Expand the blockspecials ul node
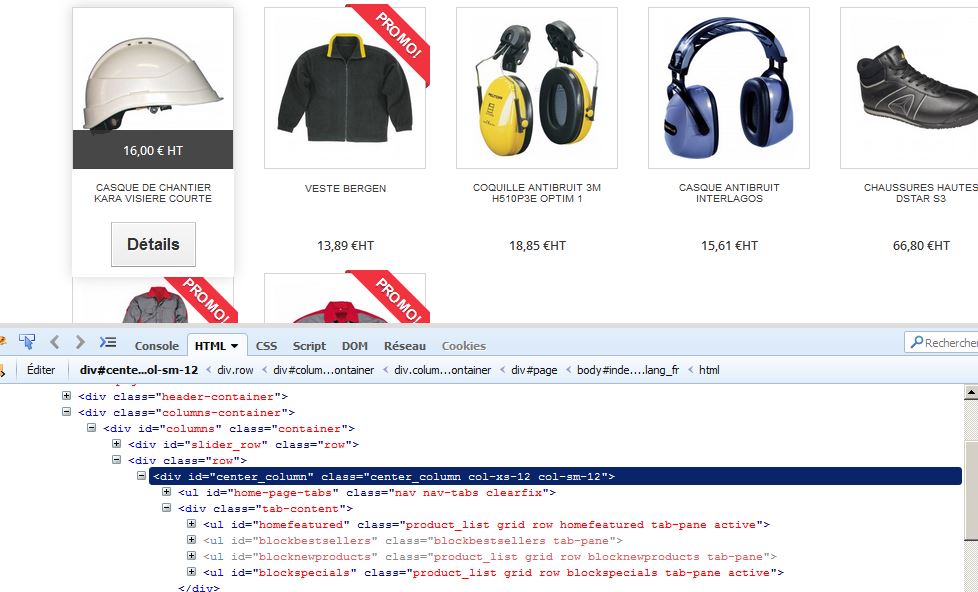Screen dimensions: 978x592 191,572
